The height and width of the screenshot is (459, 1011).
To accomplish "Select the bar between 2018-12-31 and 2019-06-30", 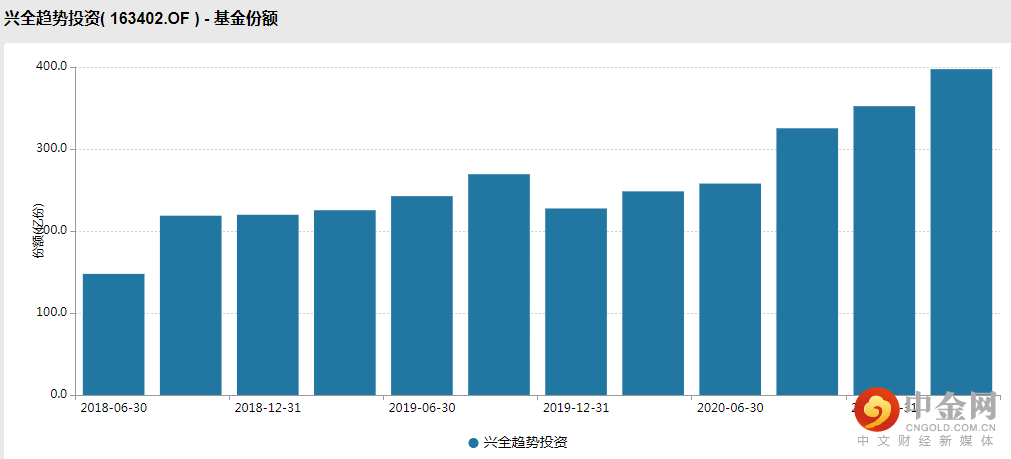I will 345,303.
